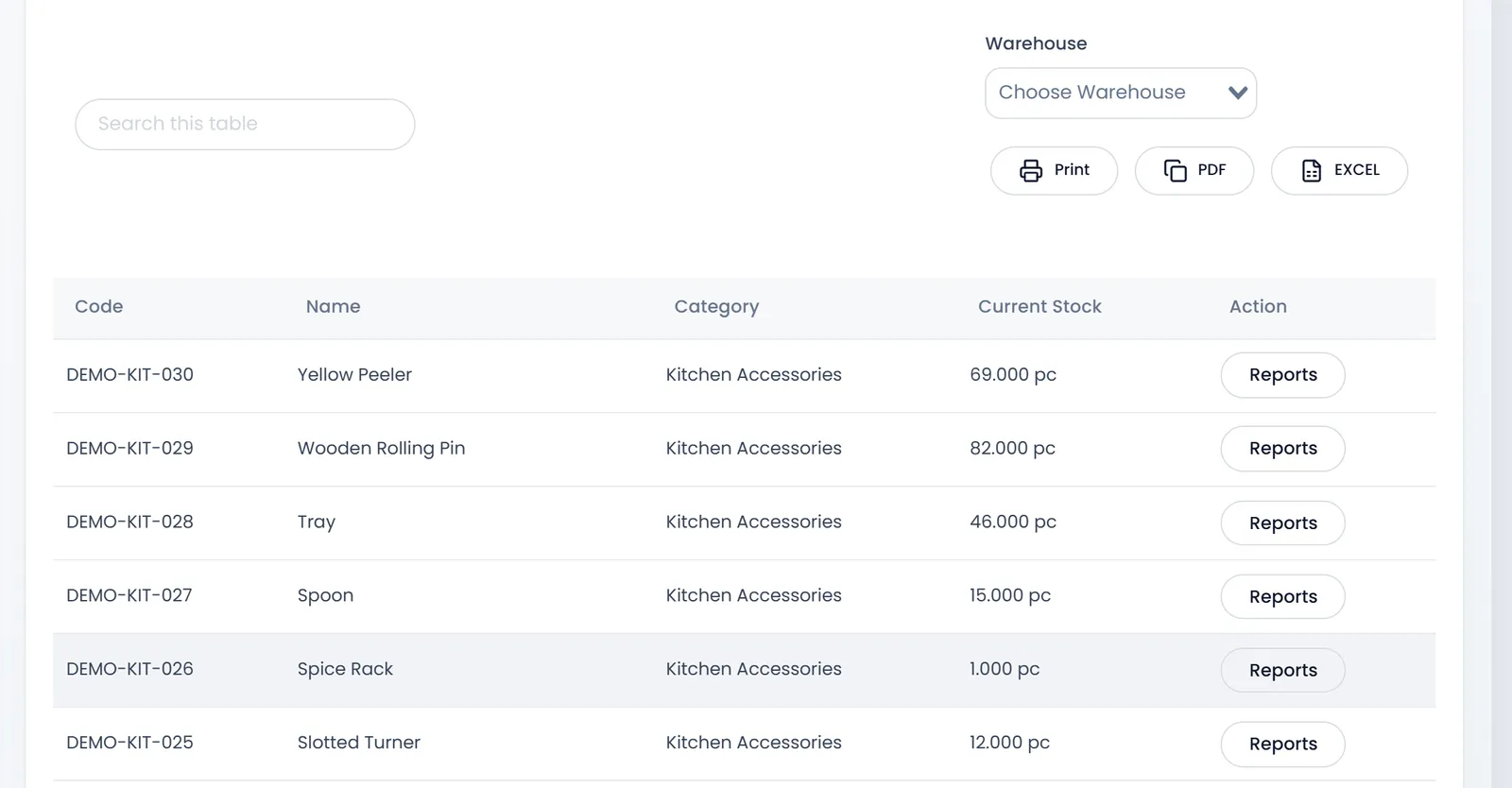This screenshot has height=788, width=1512.
Task: Click the Wooden Rolling Pin product name
Action: pyautogui.click(x=381, y=449)
